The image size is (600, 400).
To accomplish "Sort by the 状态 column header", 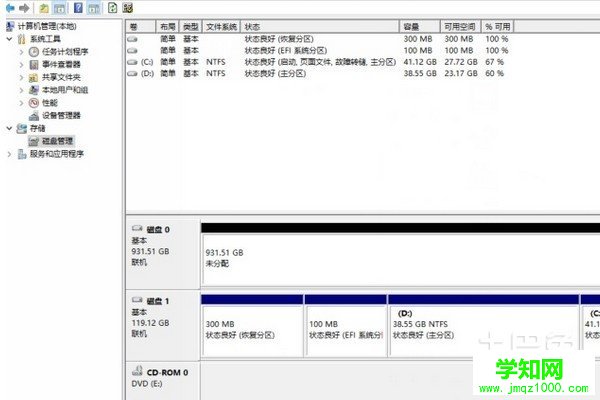I will click(320, 26).
